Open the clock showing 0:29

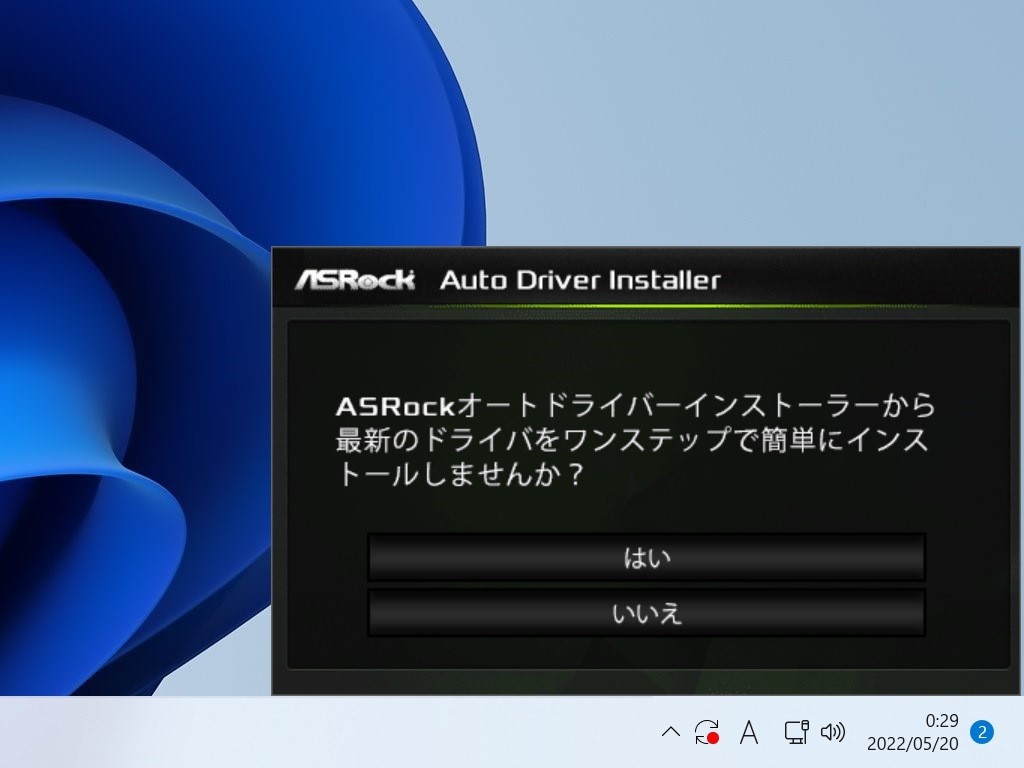[x=941, y=721]
